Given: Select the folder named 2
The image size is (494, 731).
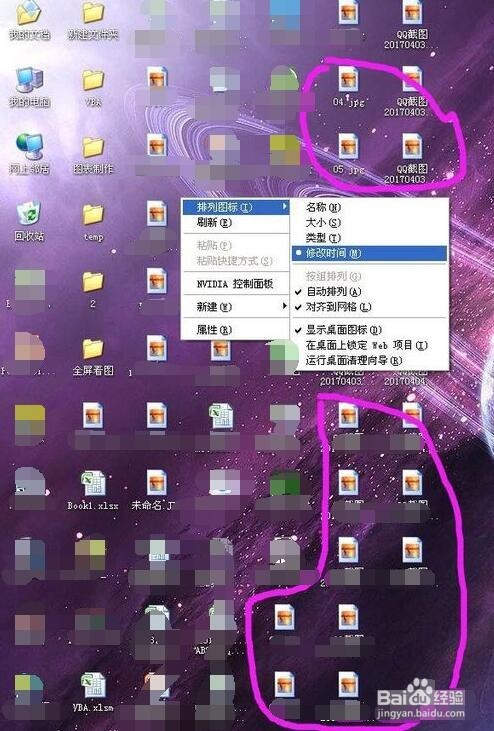Looking at the screenshot, I should tap(93, 289).
